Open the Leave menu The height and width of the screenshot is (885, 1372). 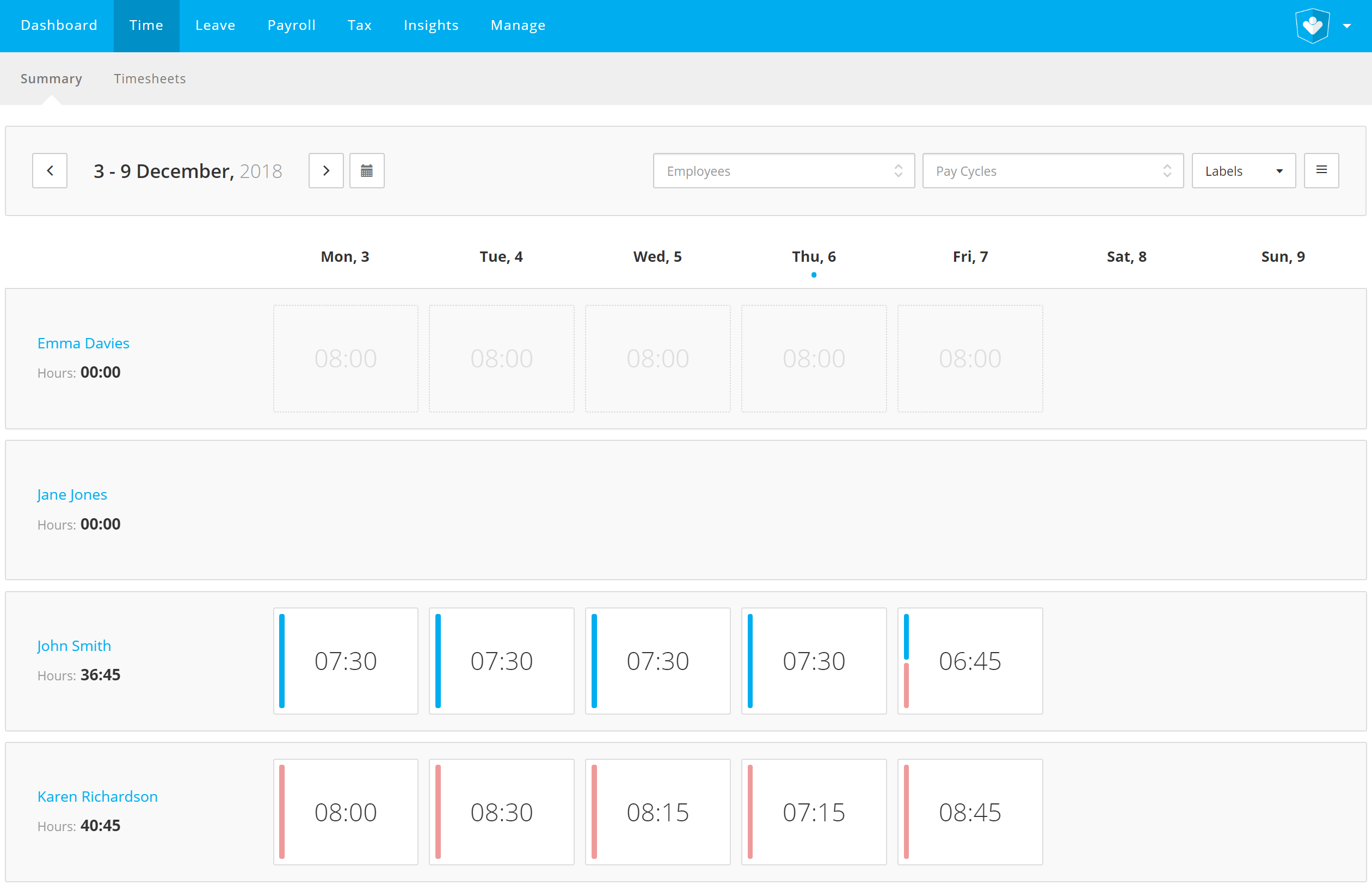pos(216,25)
